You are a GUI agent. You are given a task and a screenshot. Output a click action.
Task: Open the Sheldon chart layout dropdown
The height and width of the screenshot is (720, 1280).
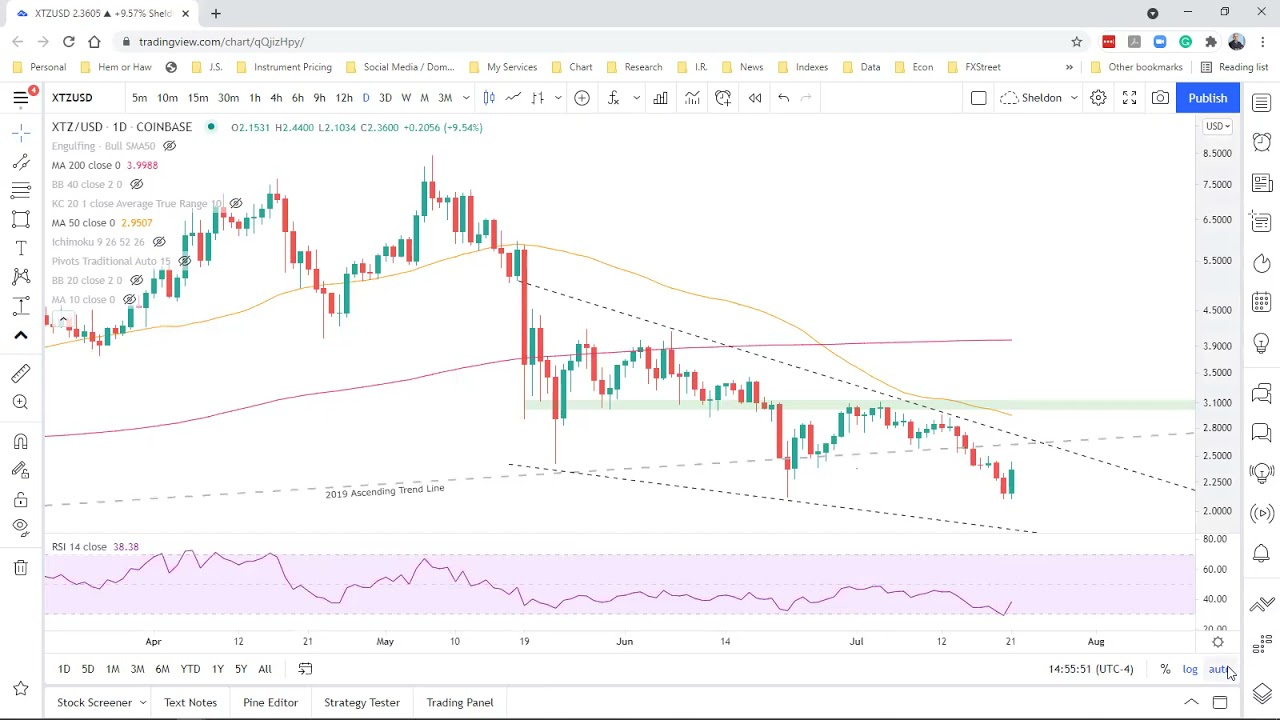[1039, 97]
